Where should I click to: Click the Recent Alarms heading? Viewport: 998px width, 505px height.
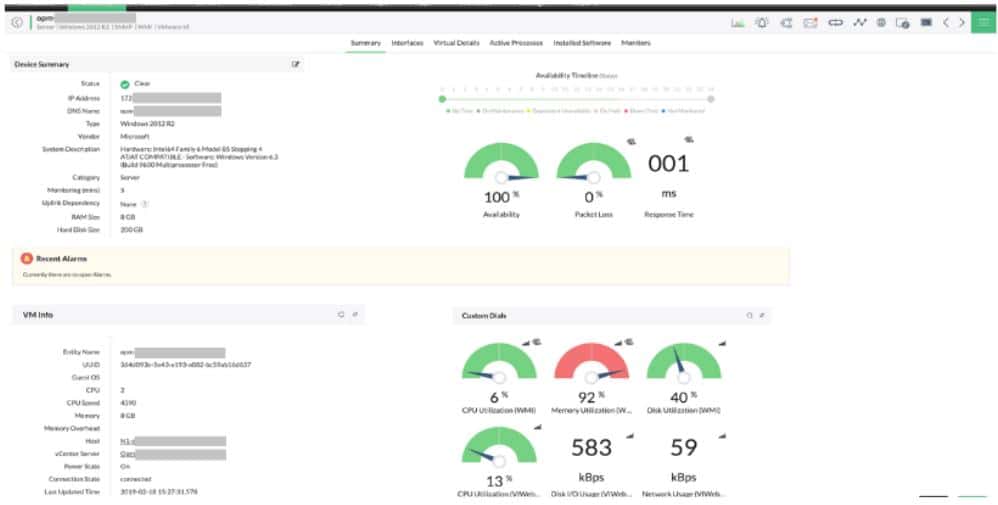tap(62, 259)
